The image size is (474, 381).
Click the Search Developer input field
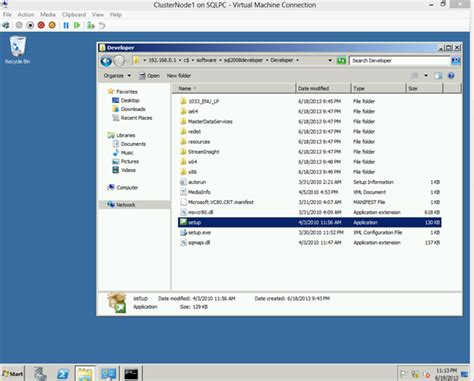click(400, 61)
